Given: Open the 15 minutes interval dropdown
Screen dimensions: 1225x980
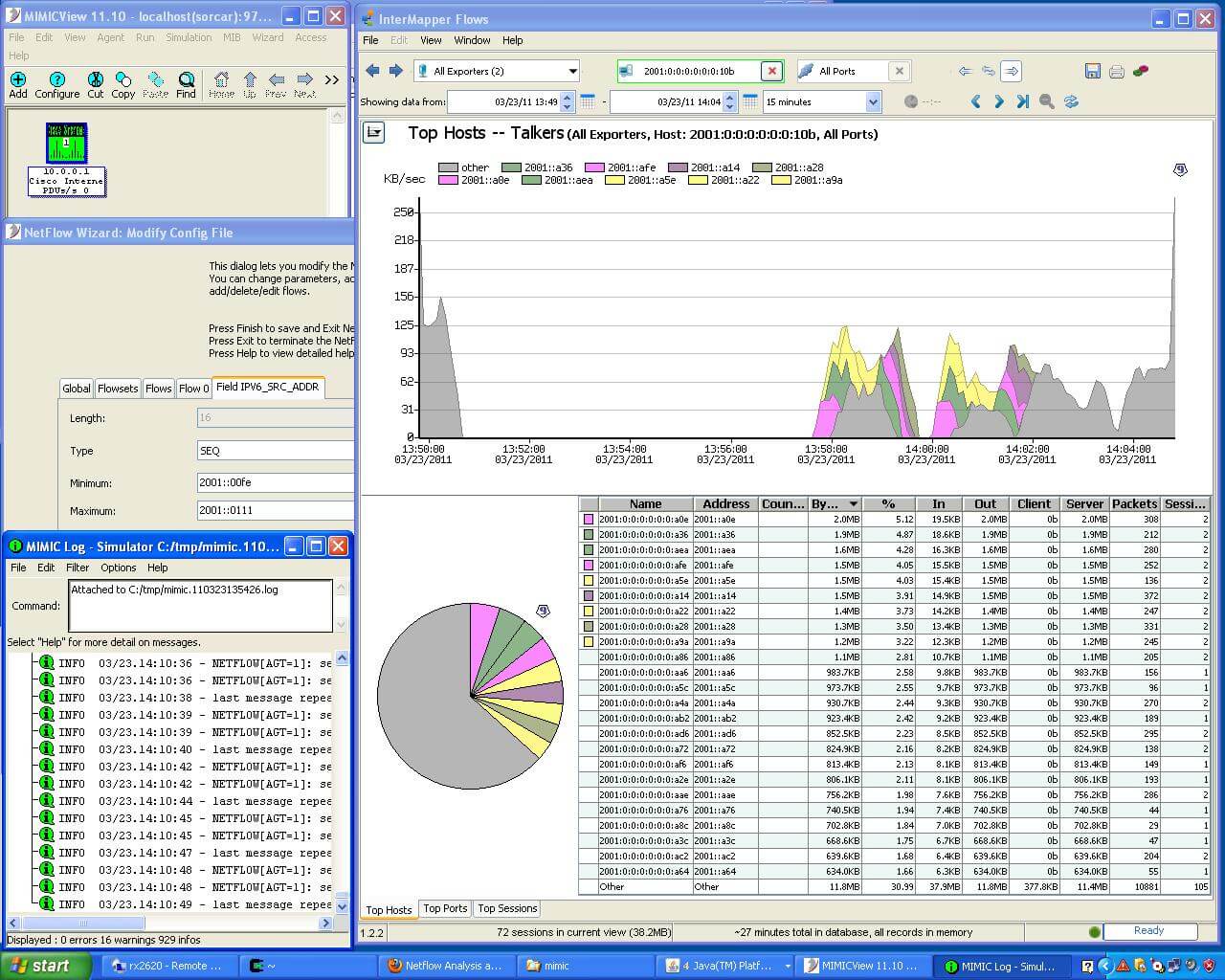Looking at the screenshot, I should tap(872, 101).
